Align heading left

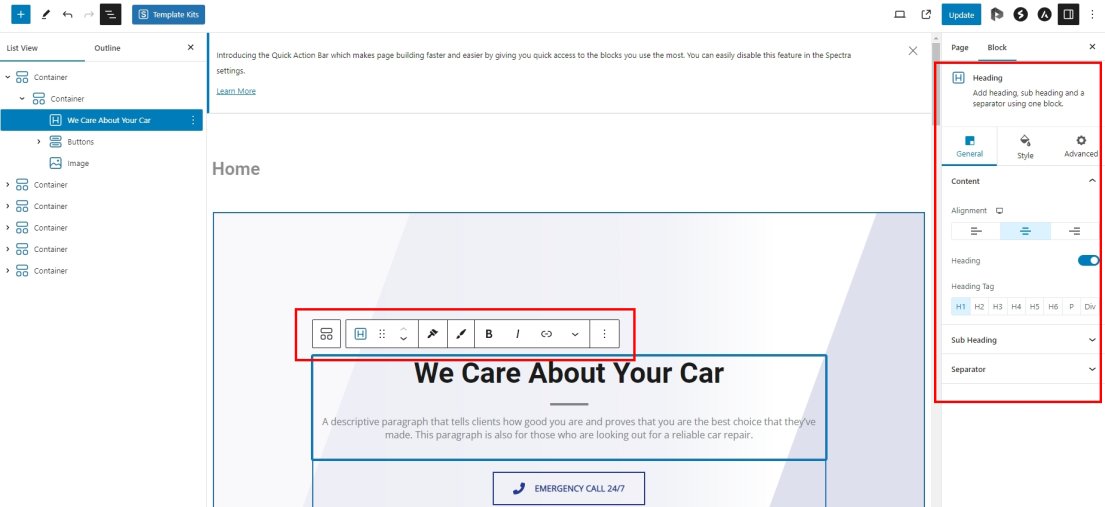(976, 231)
